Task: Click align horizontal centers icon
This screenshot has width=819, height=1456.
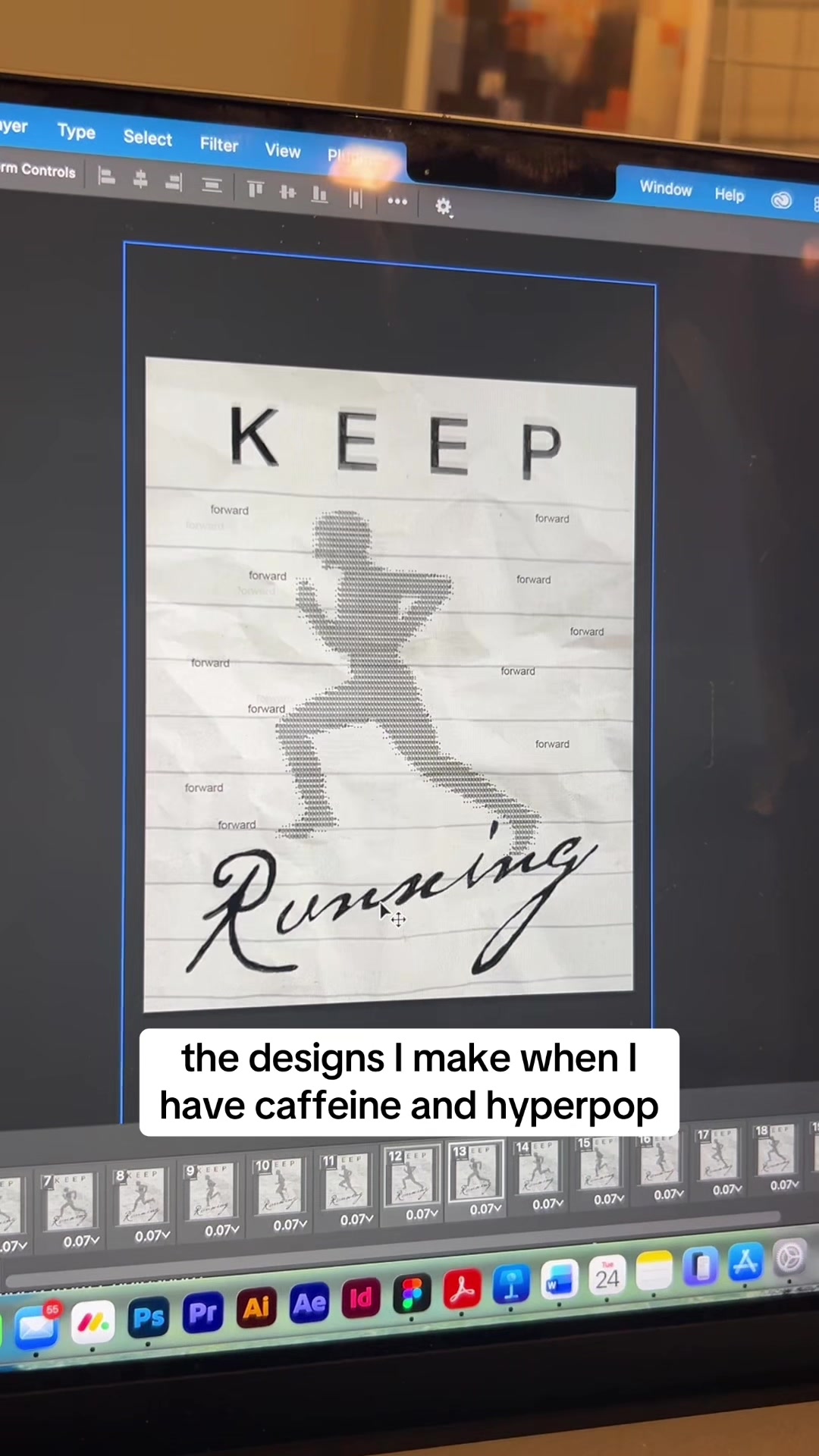Action: click(x=140, y=180)
